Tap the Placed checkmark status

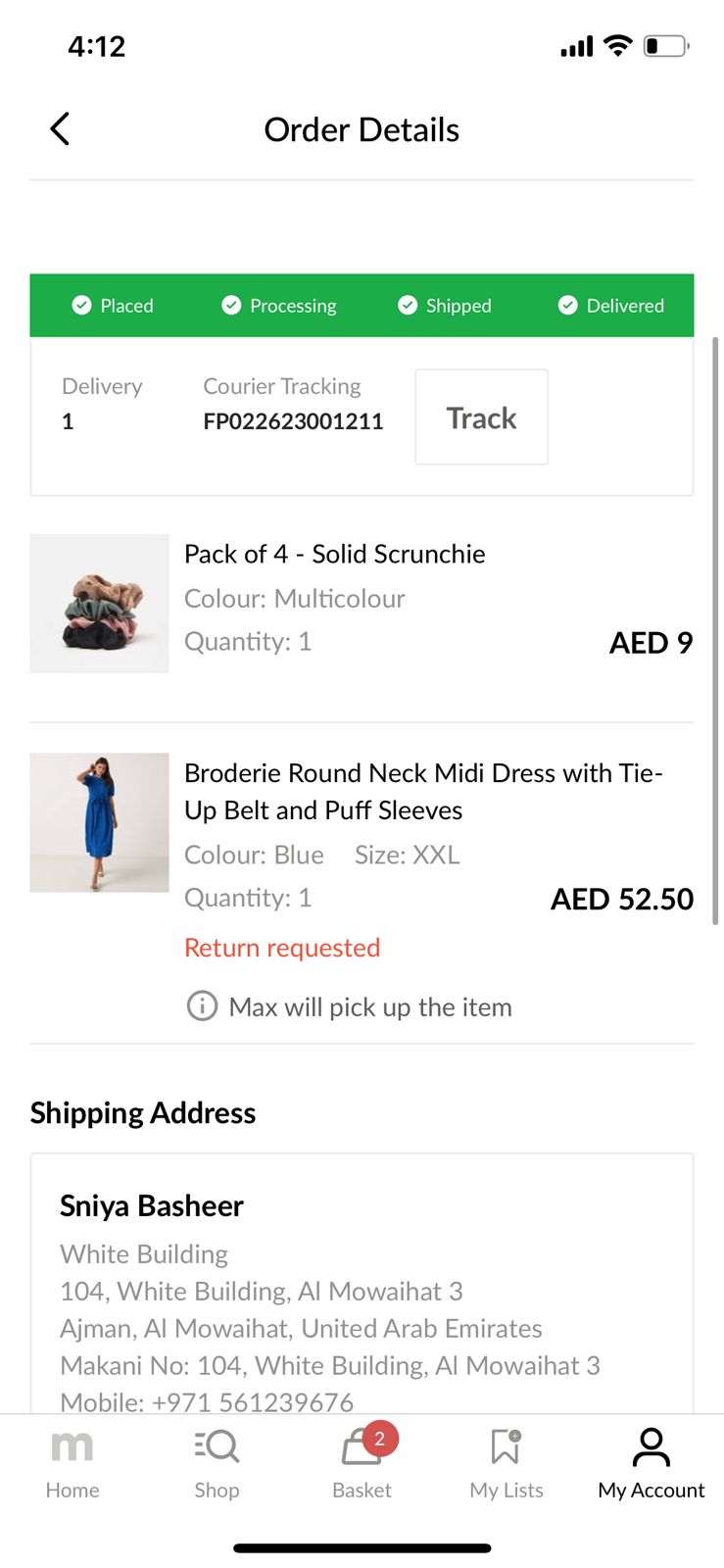[82, 306]
